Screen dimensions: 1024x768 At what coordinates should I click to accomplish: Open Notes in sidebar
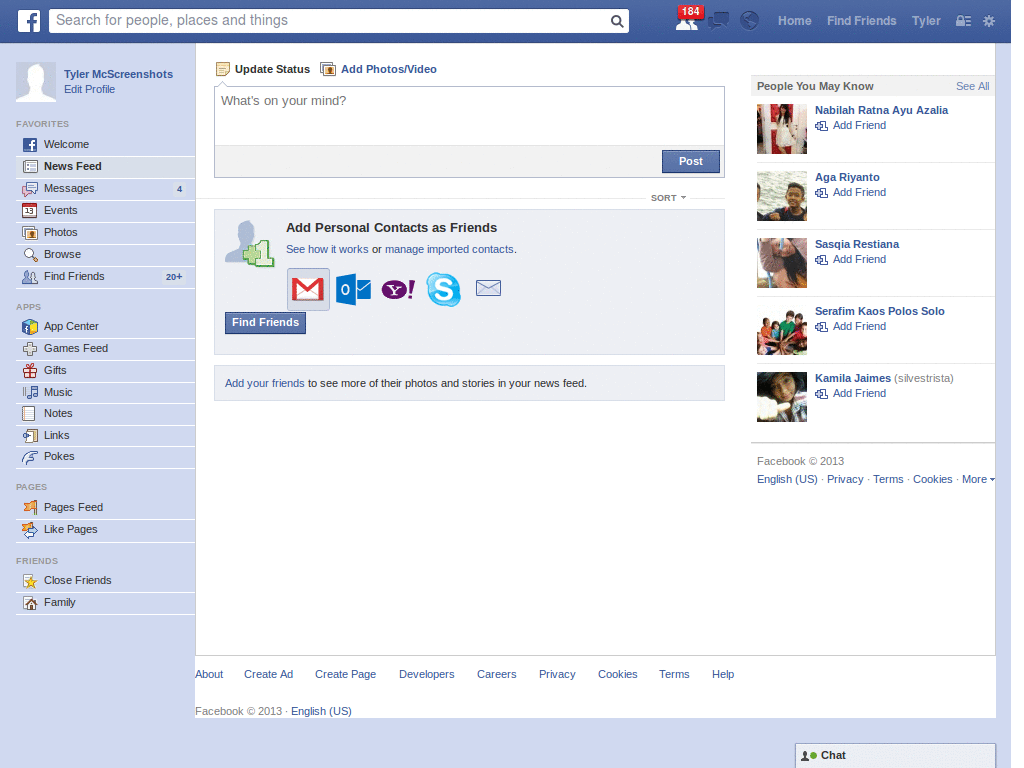coord(105,413)
